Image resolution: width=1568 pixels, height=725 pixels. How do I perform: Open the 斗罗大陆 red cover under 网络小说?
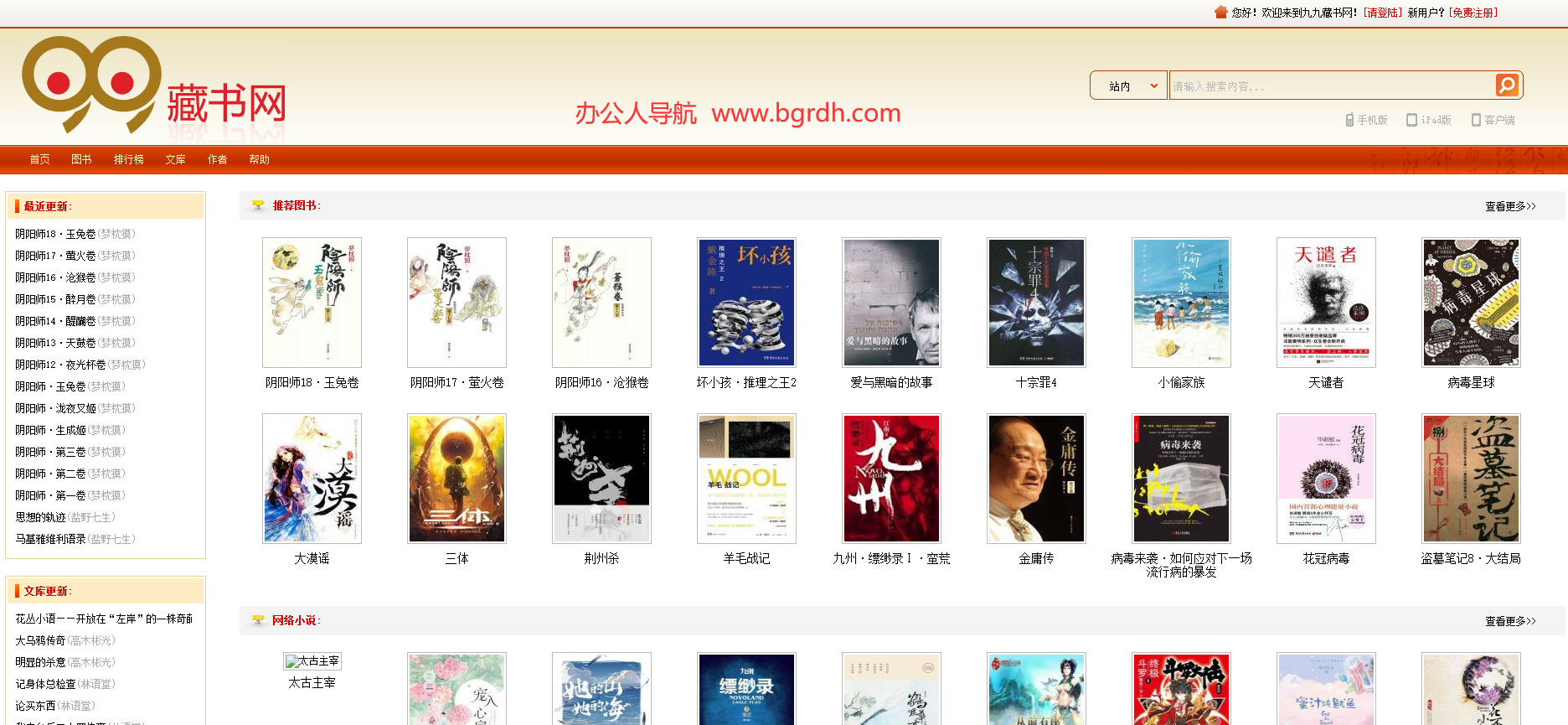pyautogui.click(x=1181, y=689)
